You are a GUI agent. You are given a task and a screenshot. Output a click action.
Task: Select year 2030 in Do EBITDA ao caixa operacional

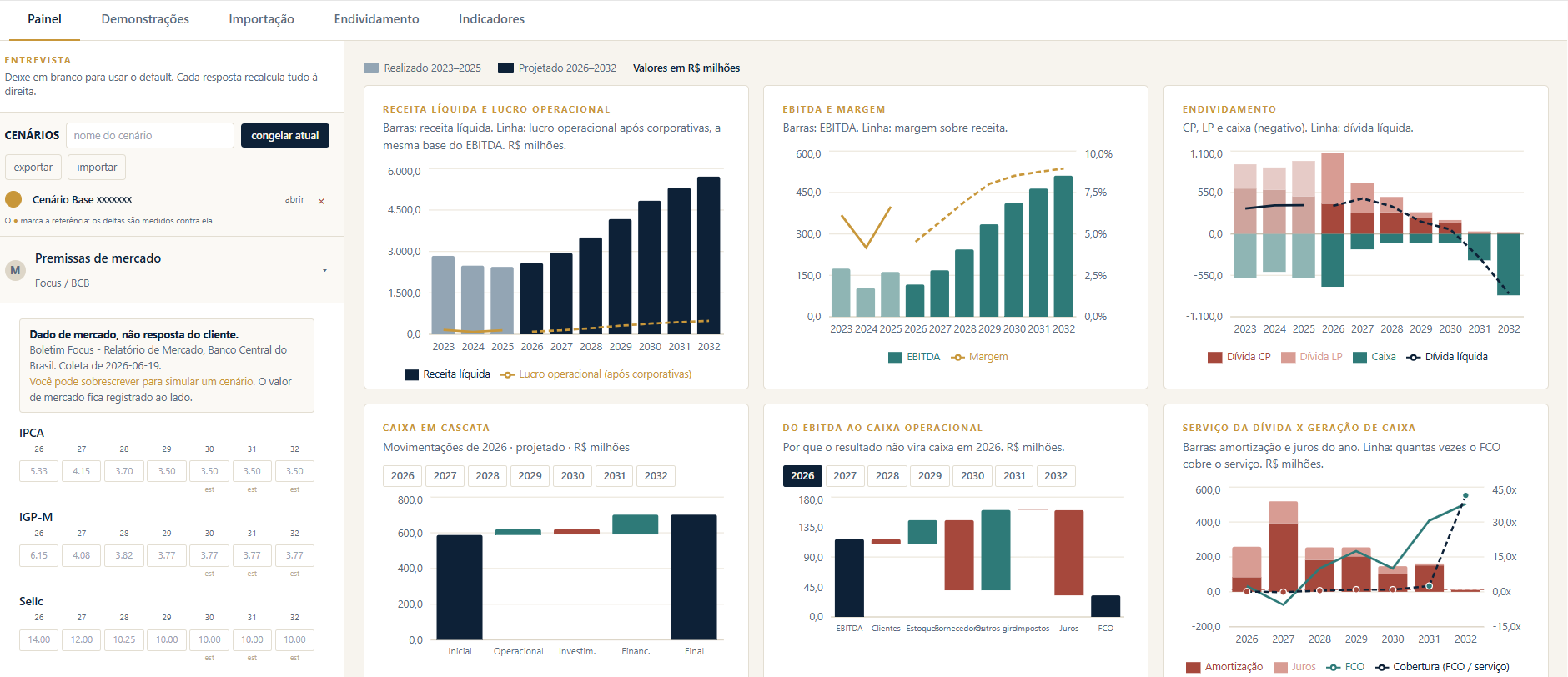pos(972,476)
